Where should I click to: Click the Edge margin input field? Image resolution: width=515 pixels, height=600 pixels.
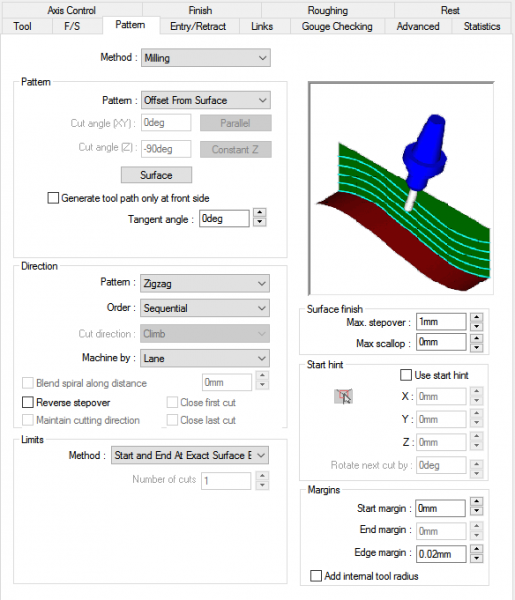(x=441, y=554)
